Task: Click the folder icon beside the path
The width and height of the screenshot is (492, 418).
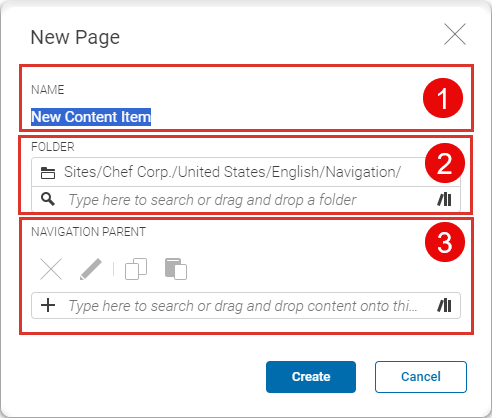Action: pyautogui.click(x=48, y=173)
